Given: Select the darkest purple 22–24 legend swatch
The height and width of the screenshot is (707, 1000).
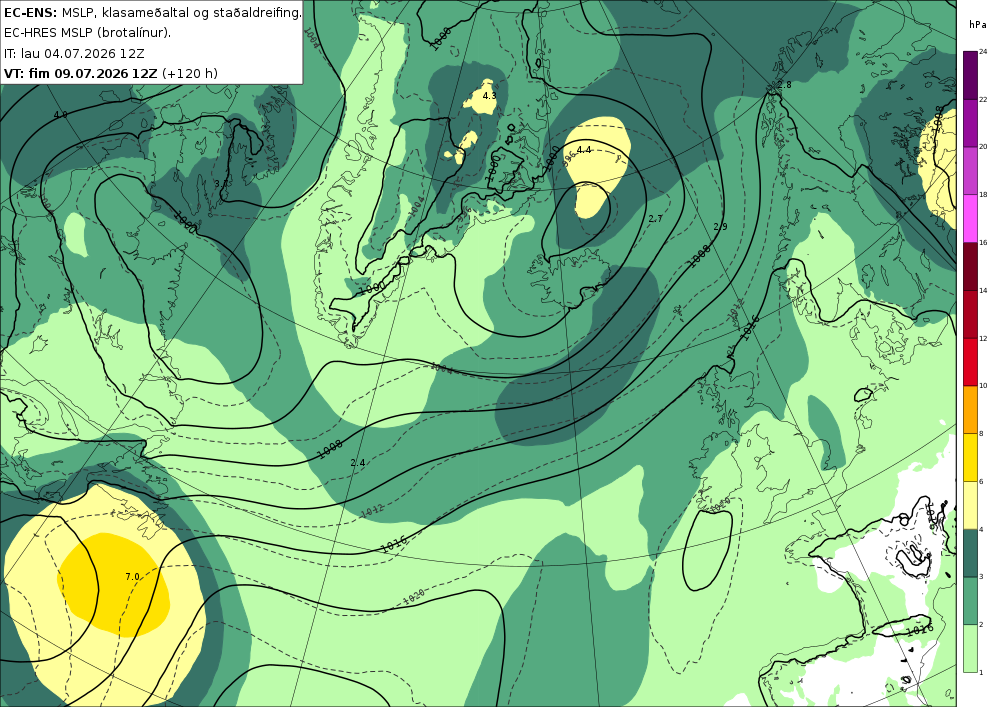Looking at the screenshot, I should tap(970, 75).
